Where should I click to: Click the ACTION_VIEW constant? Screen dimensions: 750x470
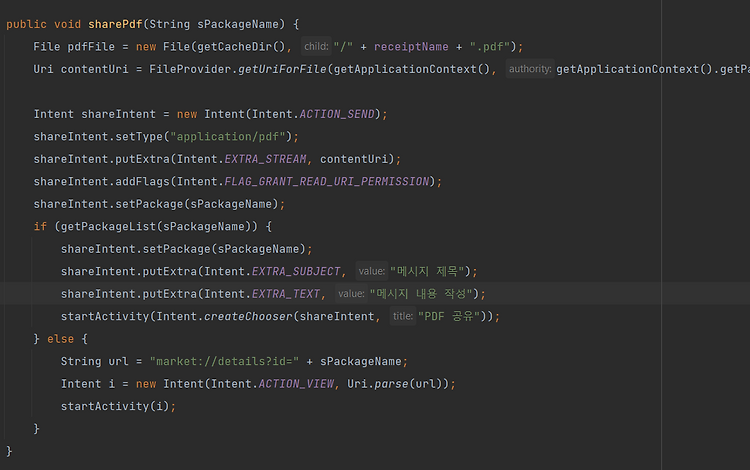tap(296, 384)
